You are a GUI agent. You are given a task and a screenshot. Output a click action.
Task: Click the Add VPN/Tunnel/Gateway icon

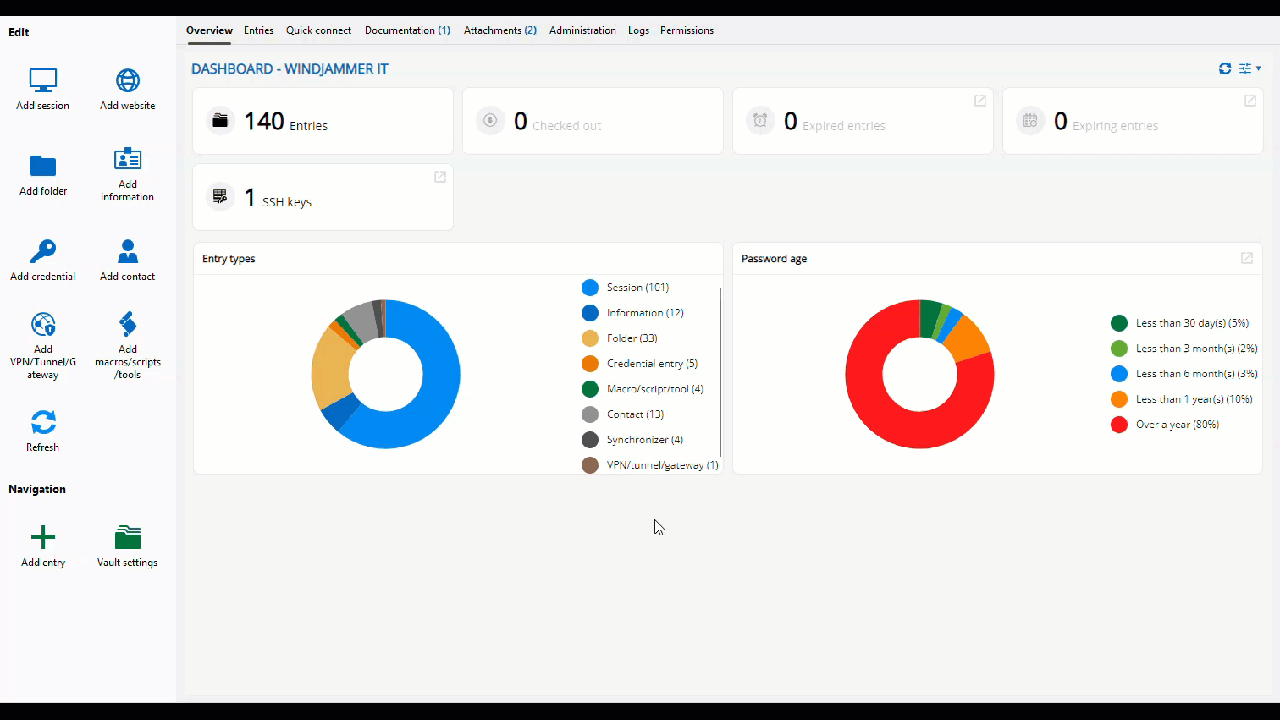43,324
